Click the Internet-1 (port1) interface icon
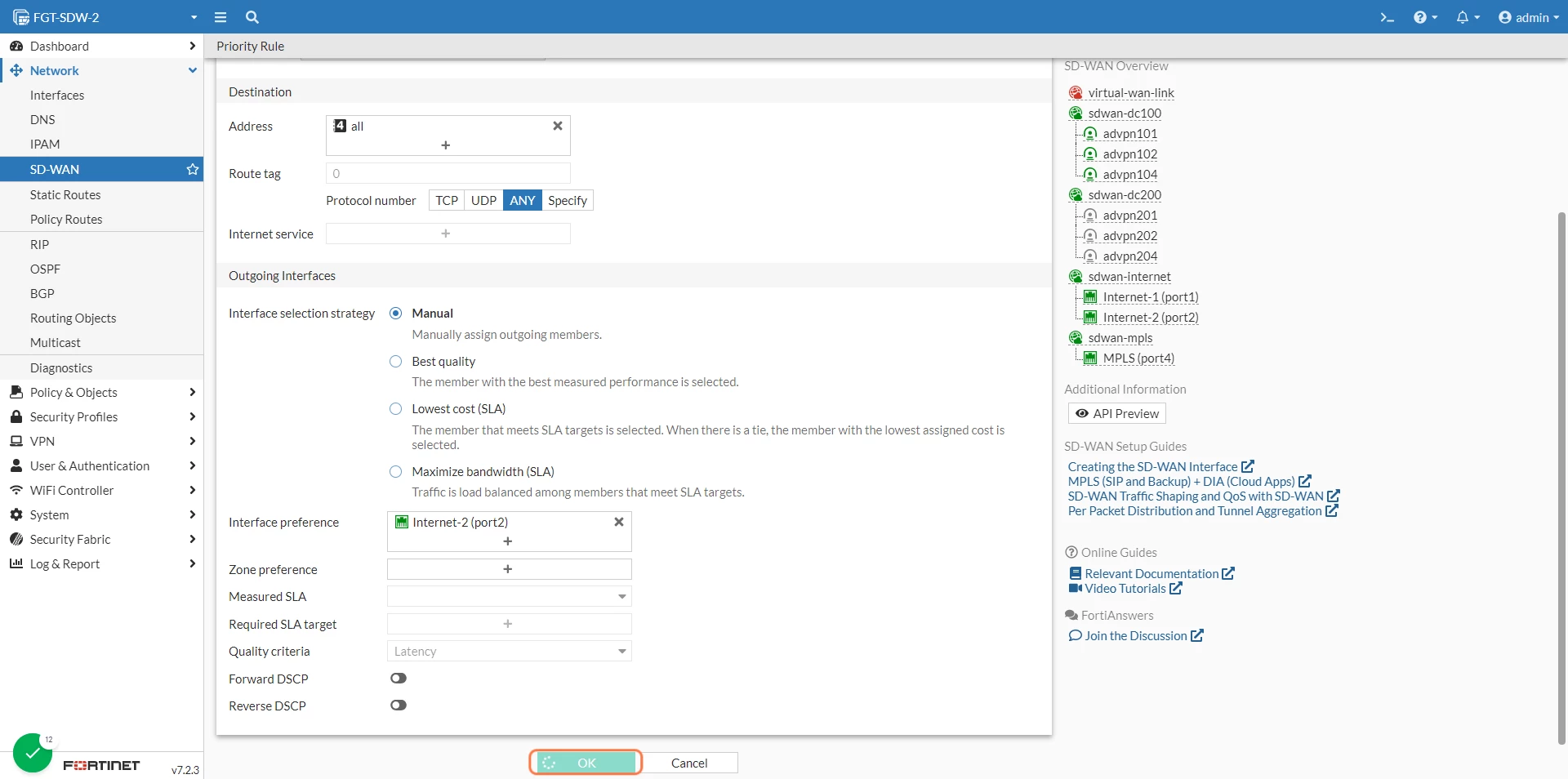Image resolution: width=1568 pixels, height=779 pixels. tap(1090, 297)
